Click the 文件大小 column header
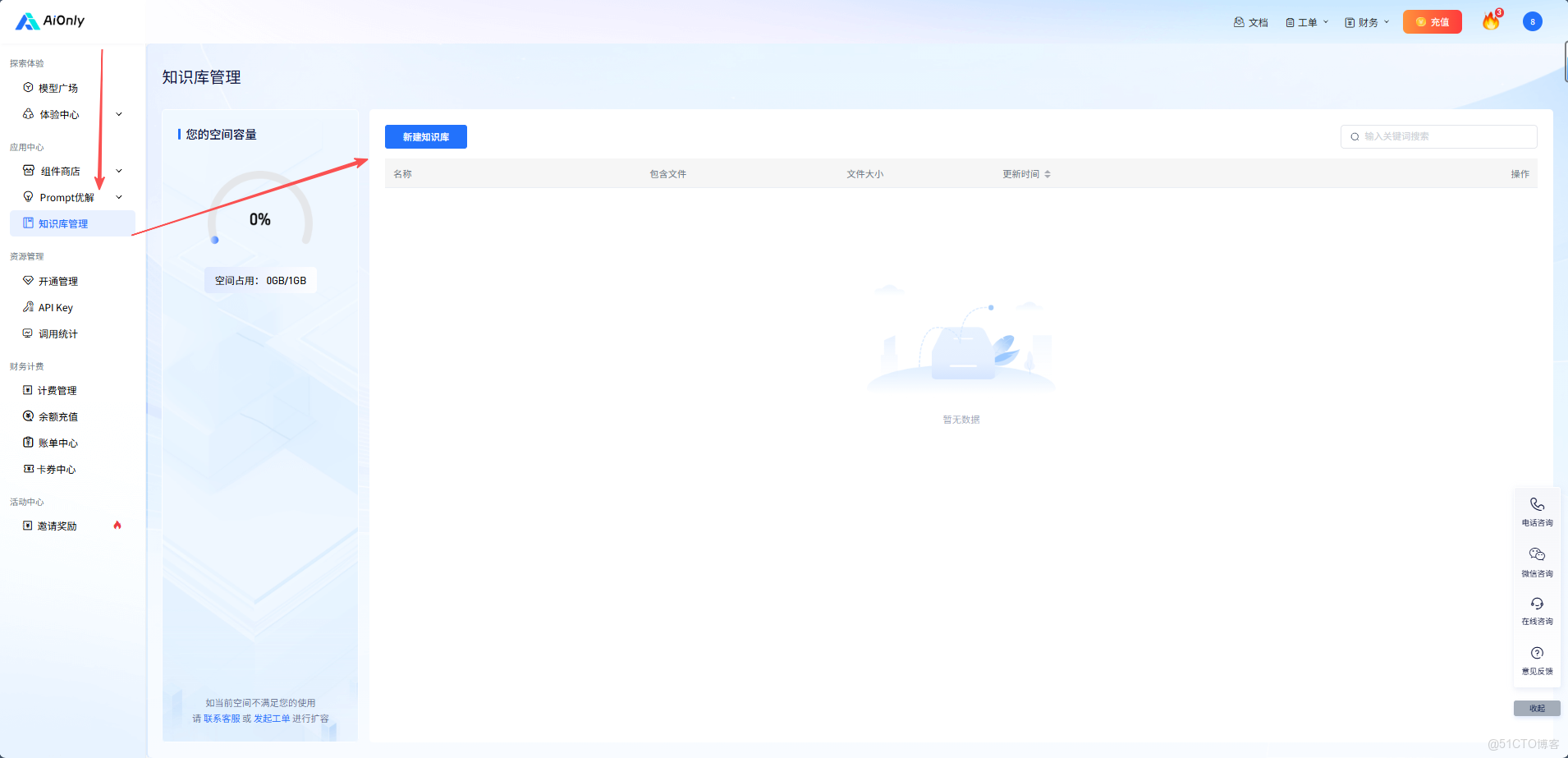1568x758 pixels. click(865, 174)
